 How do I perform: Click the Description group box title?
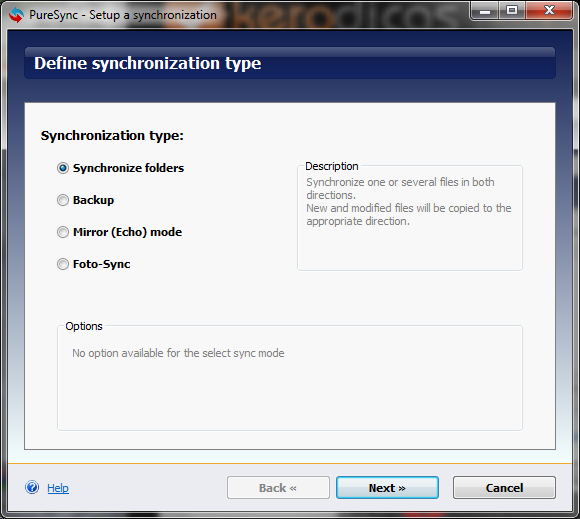(x=332, y=166)
